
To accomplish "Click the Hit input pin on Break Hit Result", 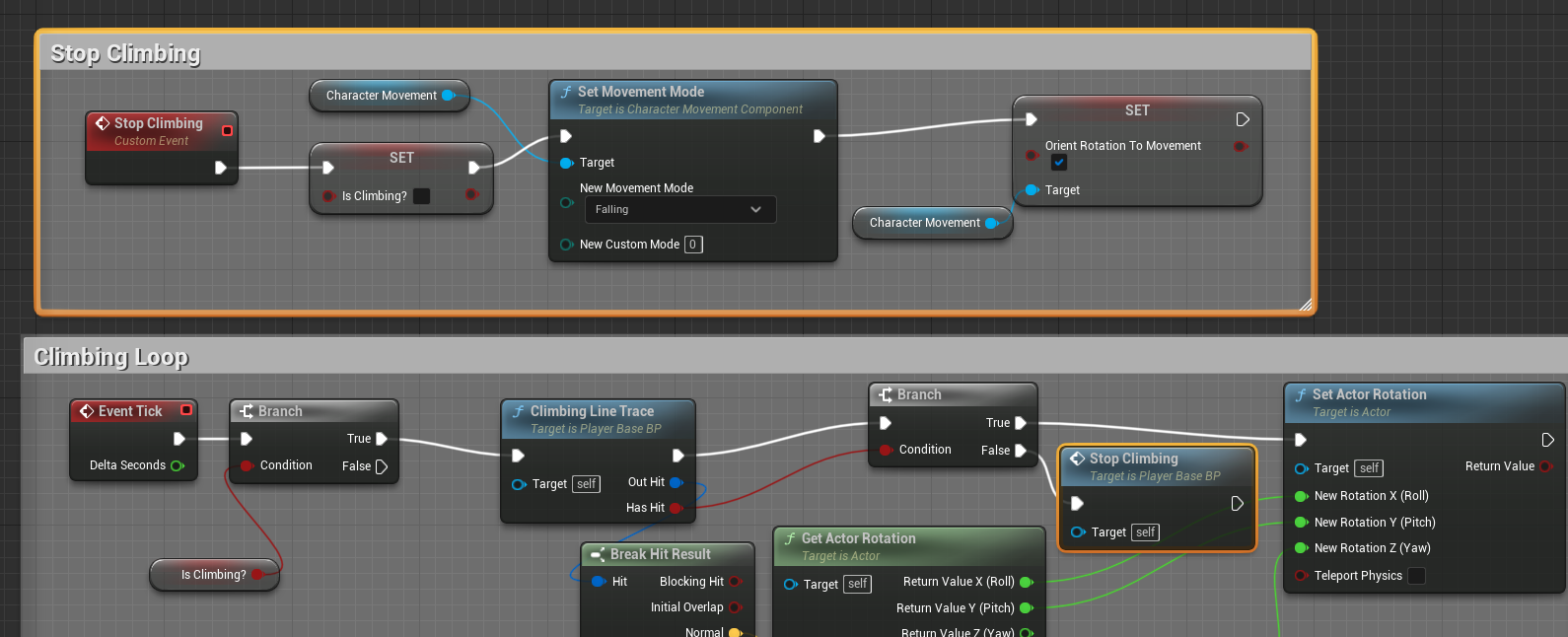I will coord(599,582).
